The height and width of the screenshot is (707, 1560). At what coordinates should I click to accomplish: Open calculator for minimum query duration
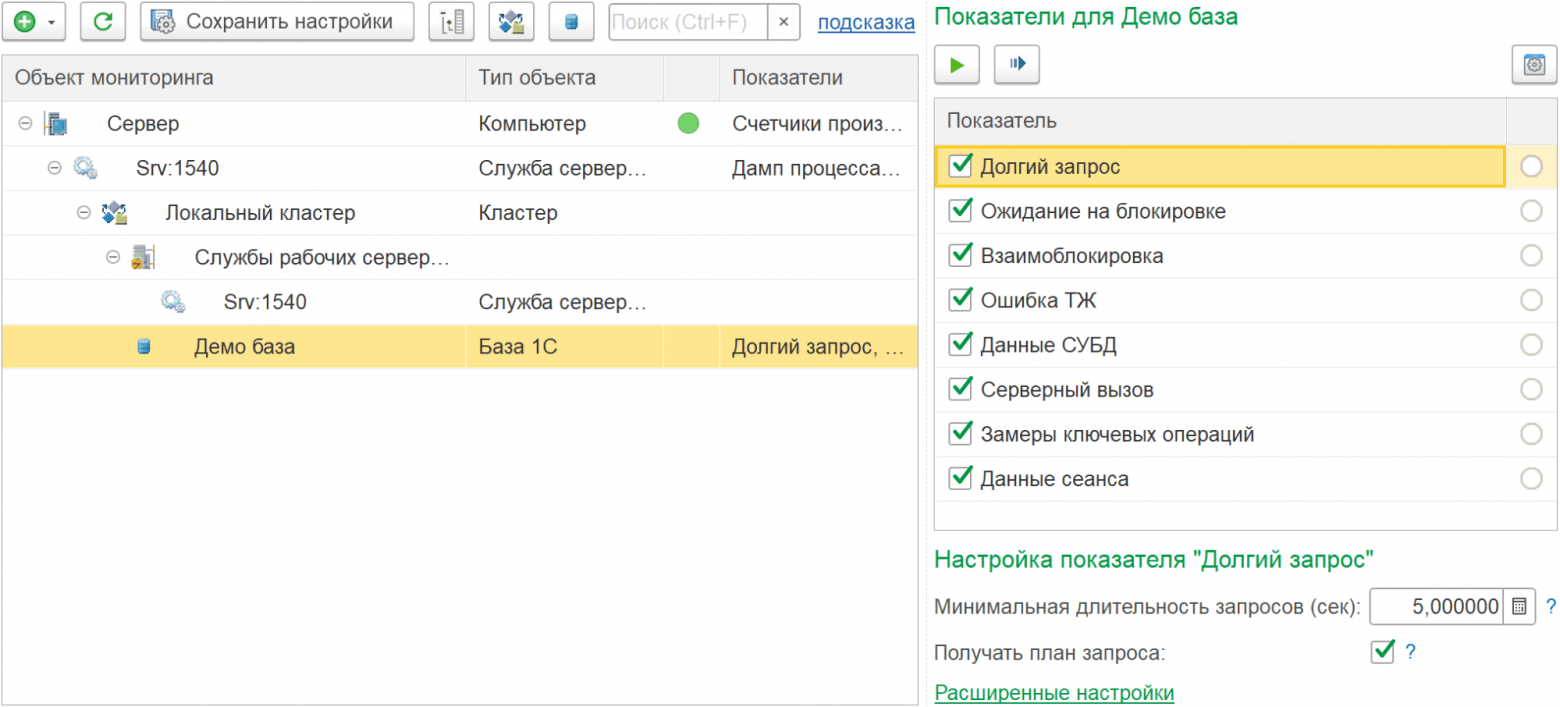1519,606
